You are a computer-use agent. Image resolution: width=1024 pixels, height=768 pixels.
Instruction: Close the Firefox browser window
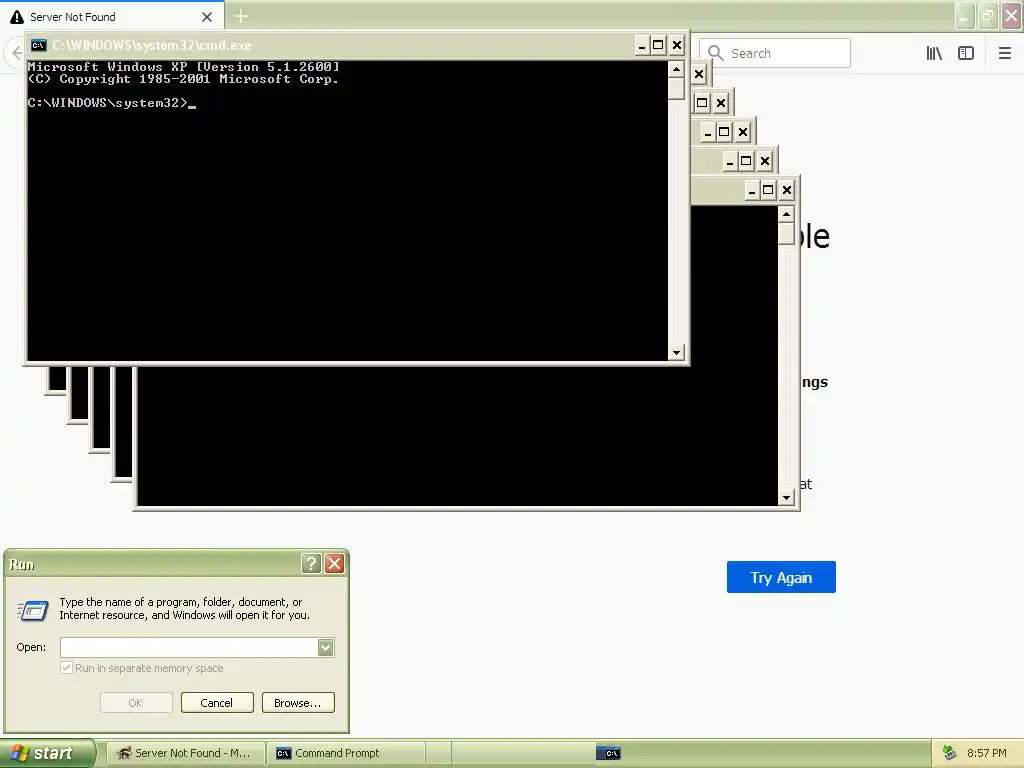[1012, 16]
